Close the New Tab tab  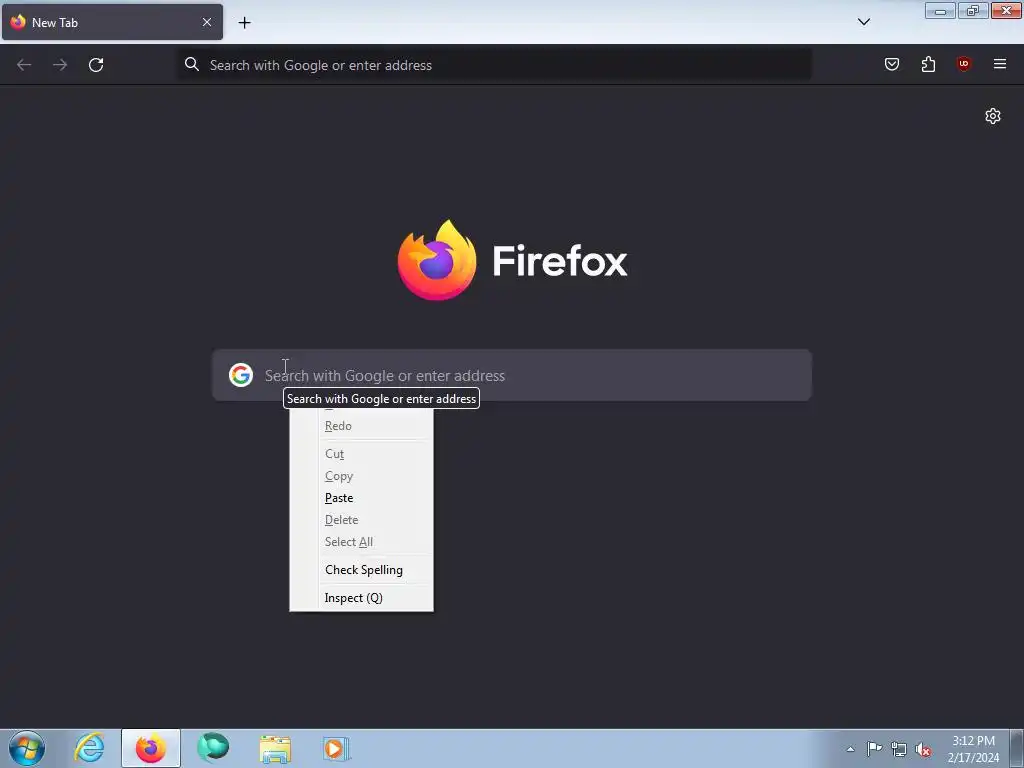tap(206, 22)
